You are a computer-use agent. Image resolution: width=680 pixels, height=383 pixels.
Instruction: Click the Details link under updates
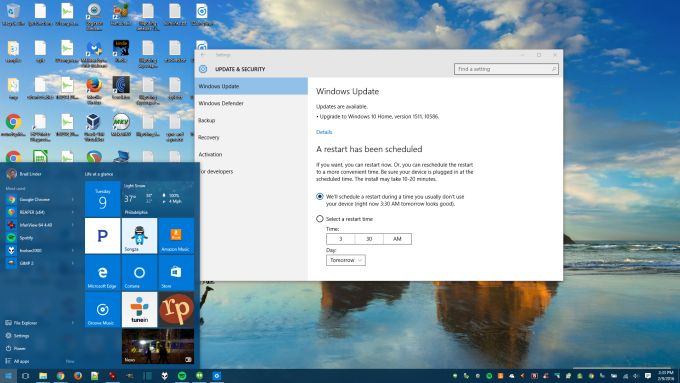324,132
